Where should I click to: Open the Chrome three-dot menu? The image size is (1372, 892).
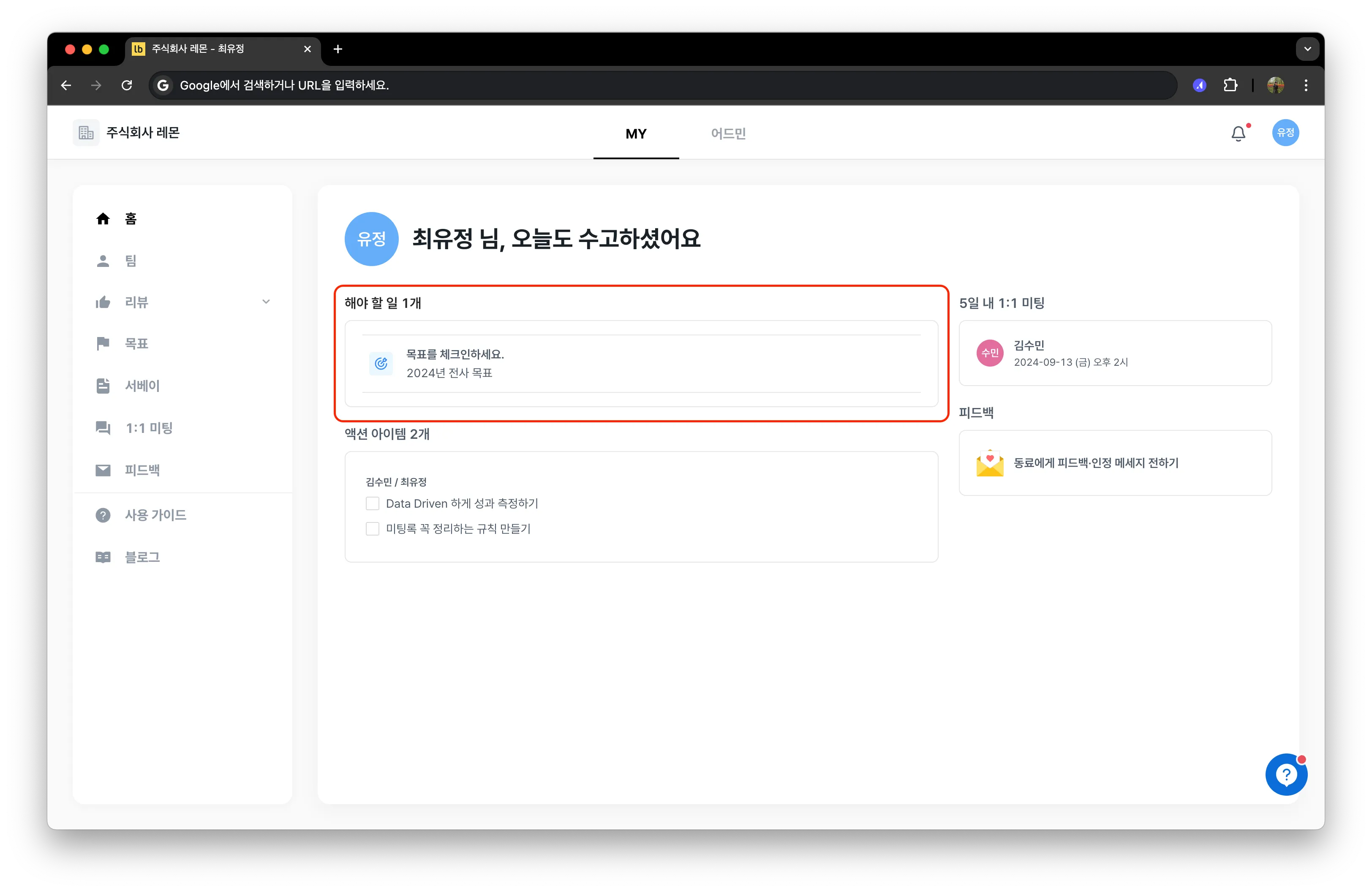(1306, 85)
